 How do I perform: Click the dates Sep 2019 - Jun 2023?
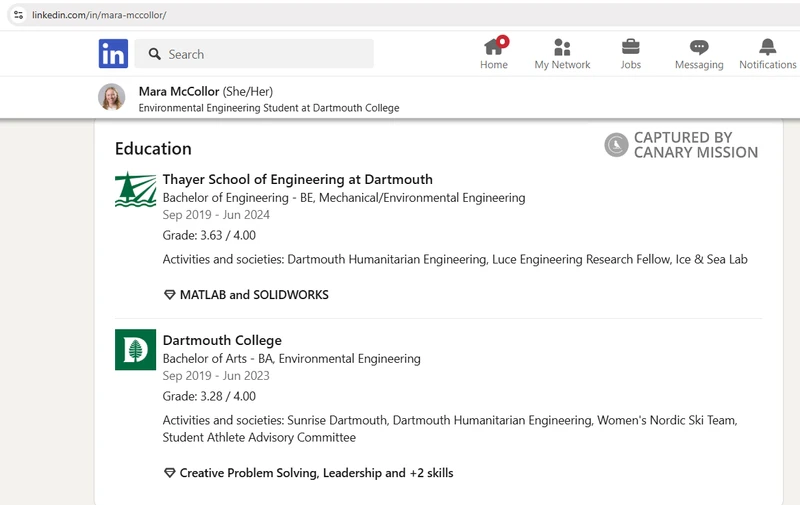(216, 375)
